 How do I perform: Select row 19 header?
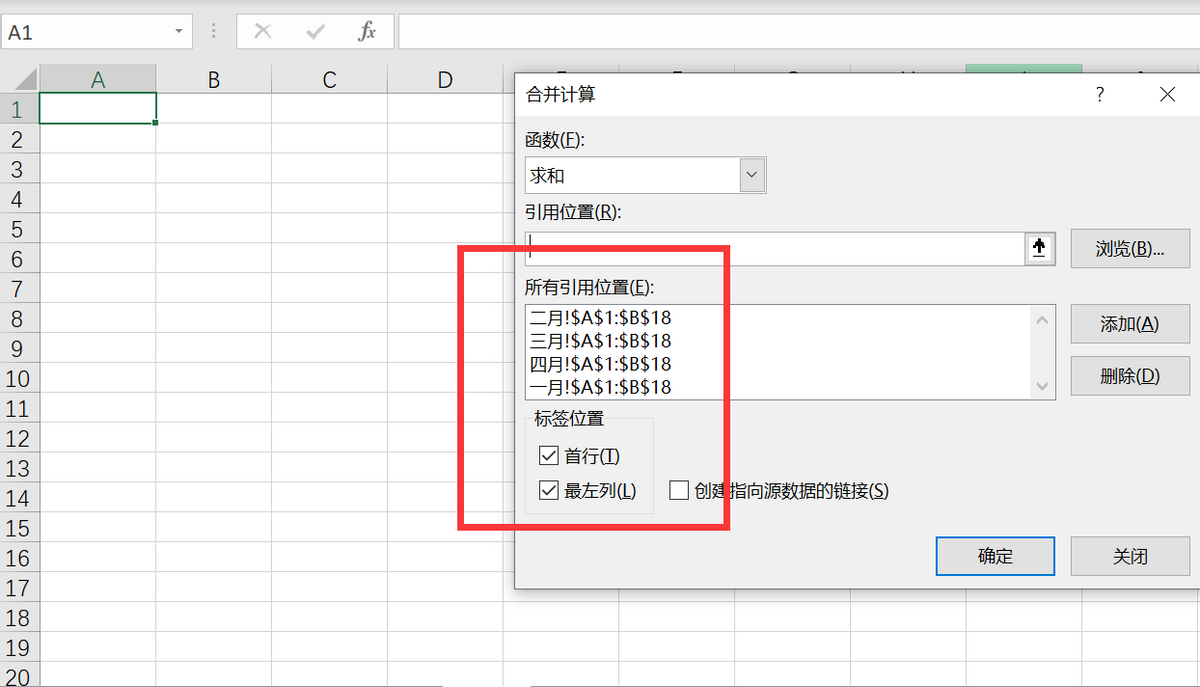pos(19,647)
